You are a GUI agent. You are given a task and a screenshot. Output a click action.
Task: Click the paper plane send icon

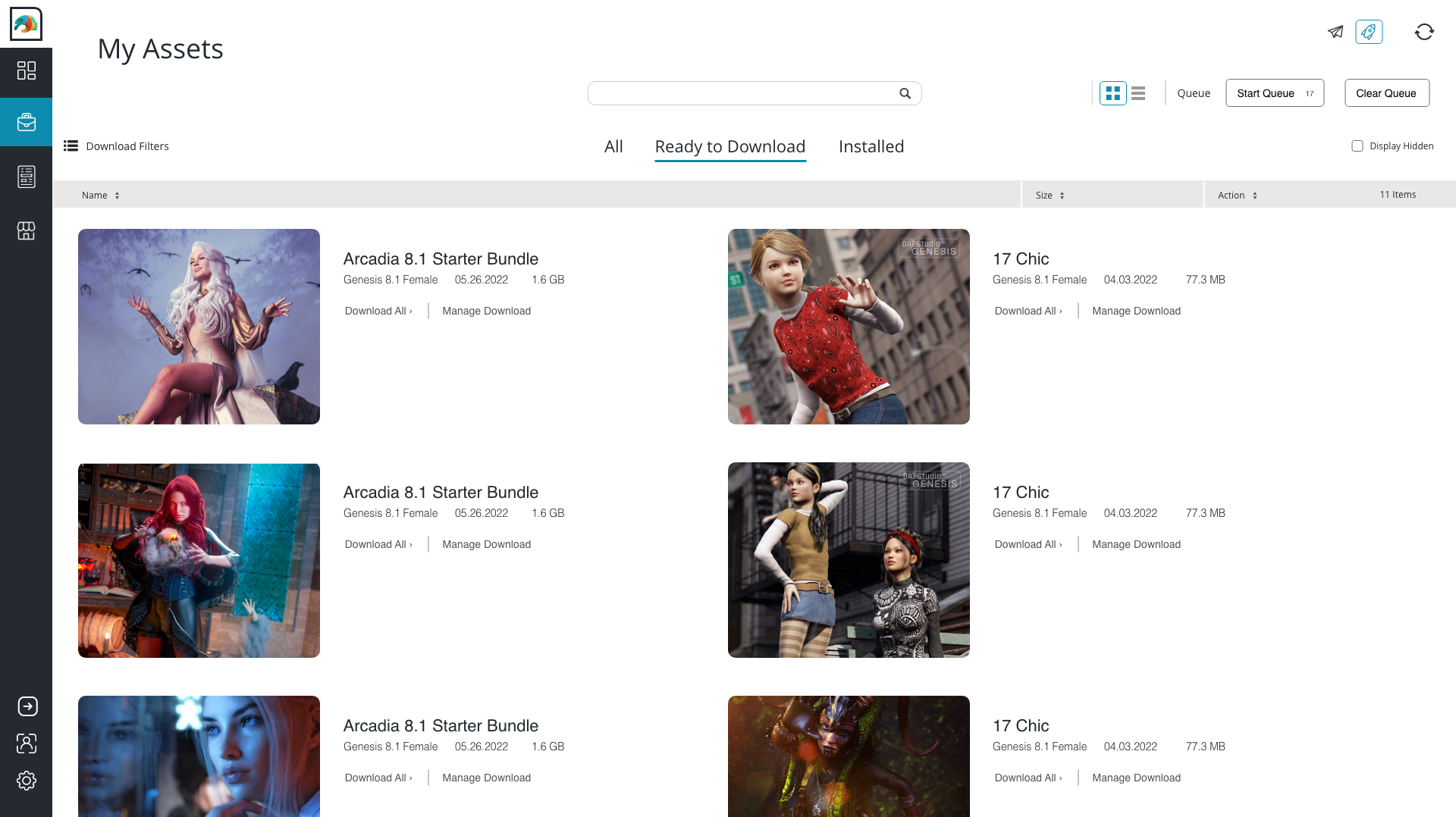coord(1335,32)
